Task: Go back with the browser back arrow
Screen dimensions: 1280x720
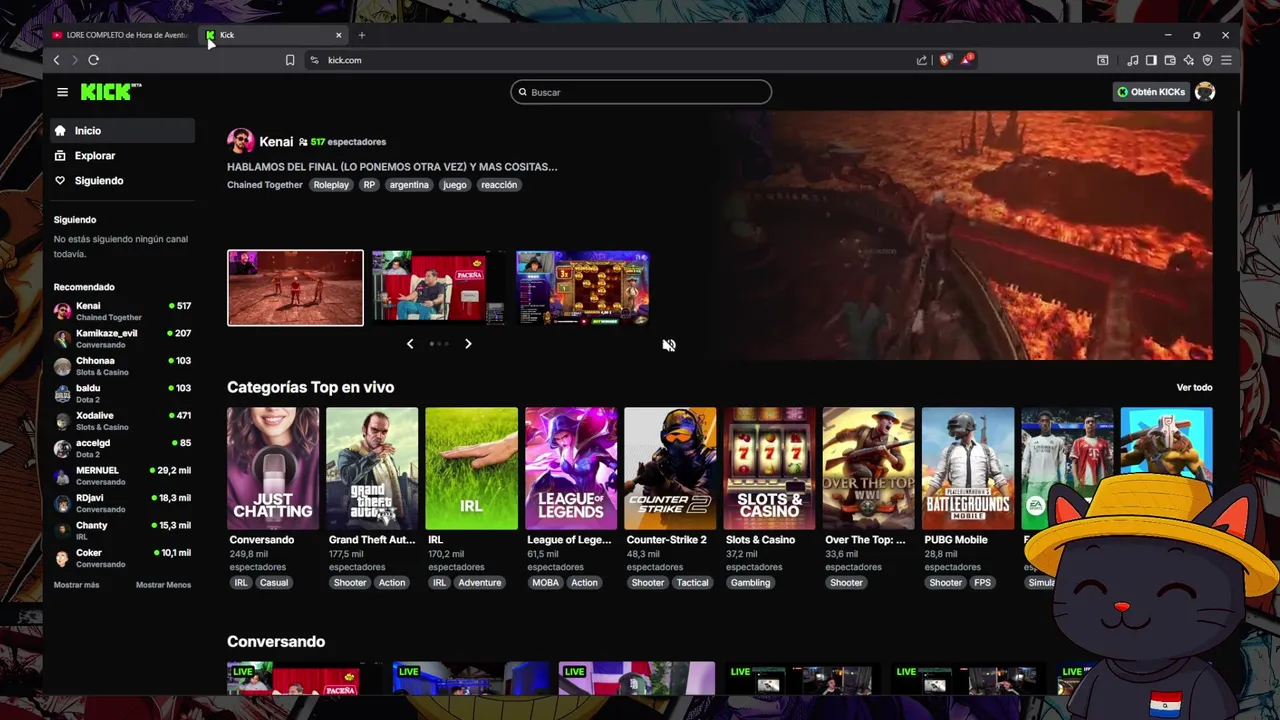Action: 56,60
